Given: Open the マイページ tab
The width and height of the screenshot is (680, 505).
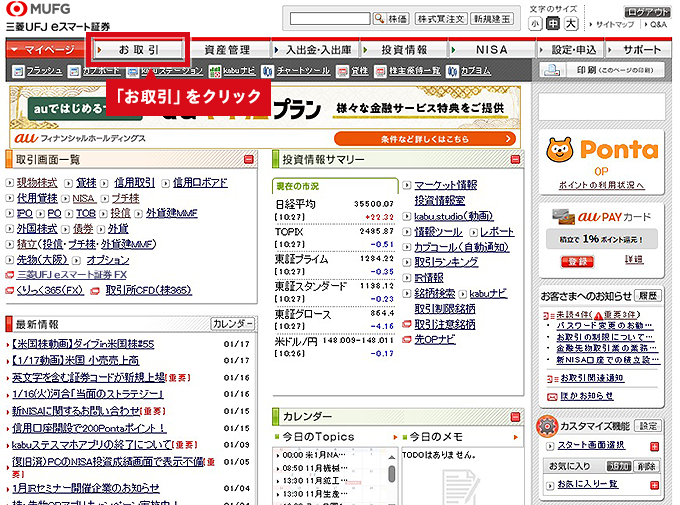Looking at the screenshot, I should click(x=46, y=50).
